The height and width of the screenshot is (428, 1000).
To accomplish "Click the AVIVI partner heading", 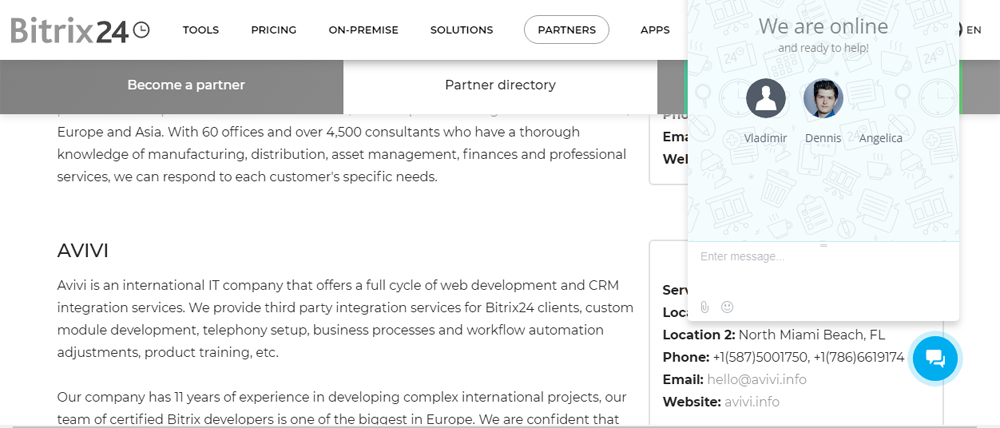I will tap(83, 251).
